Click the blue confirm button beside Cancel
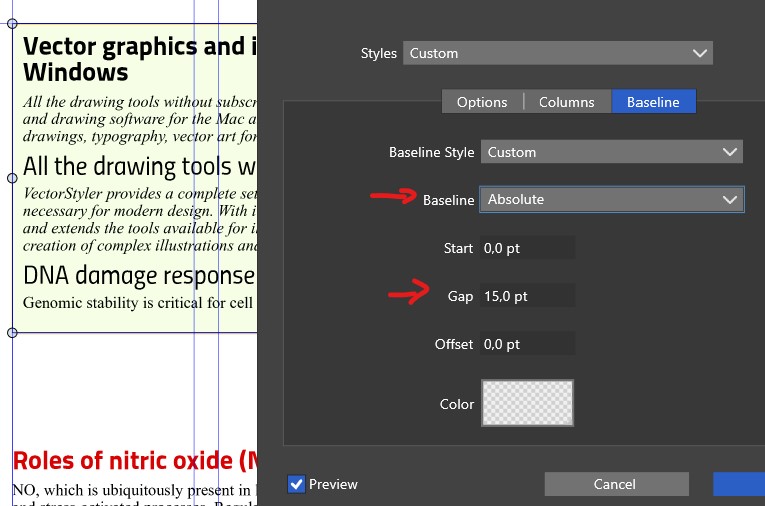765x506 pixels. tap(738, 484)
